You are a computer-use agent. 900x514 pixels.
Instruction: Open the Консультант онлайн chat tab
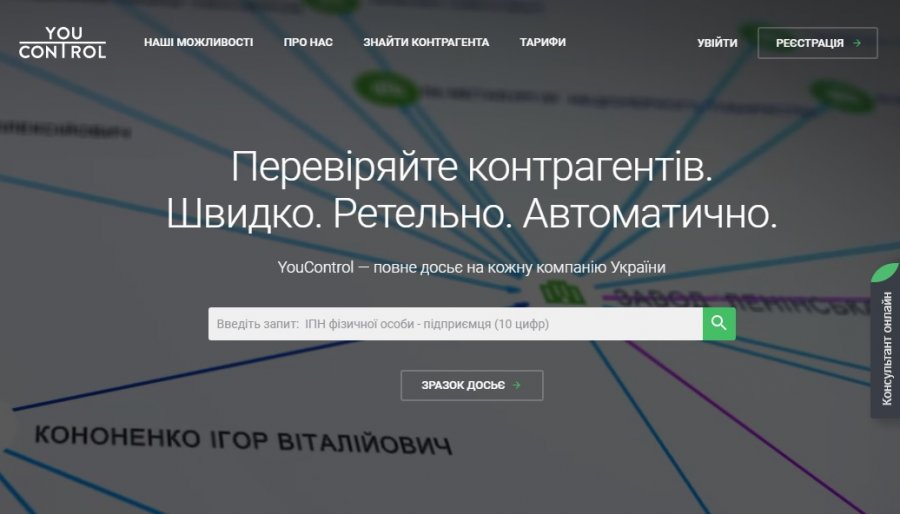coord(886,348)
